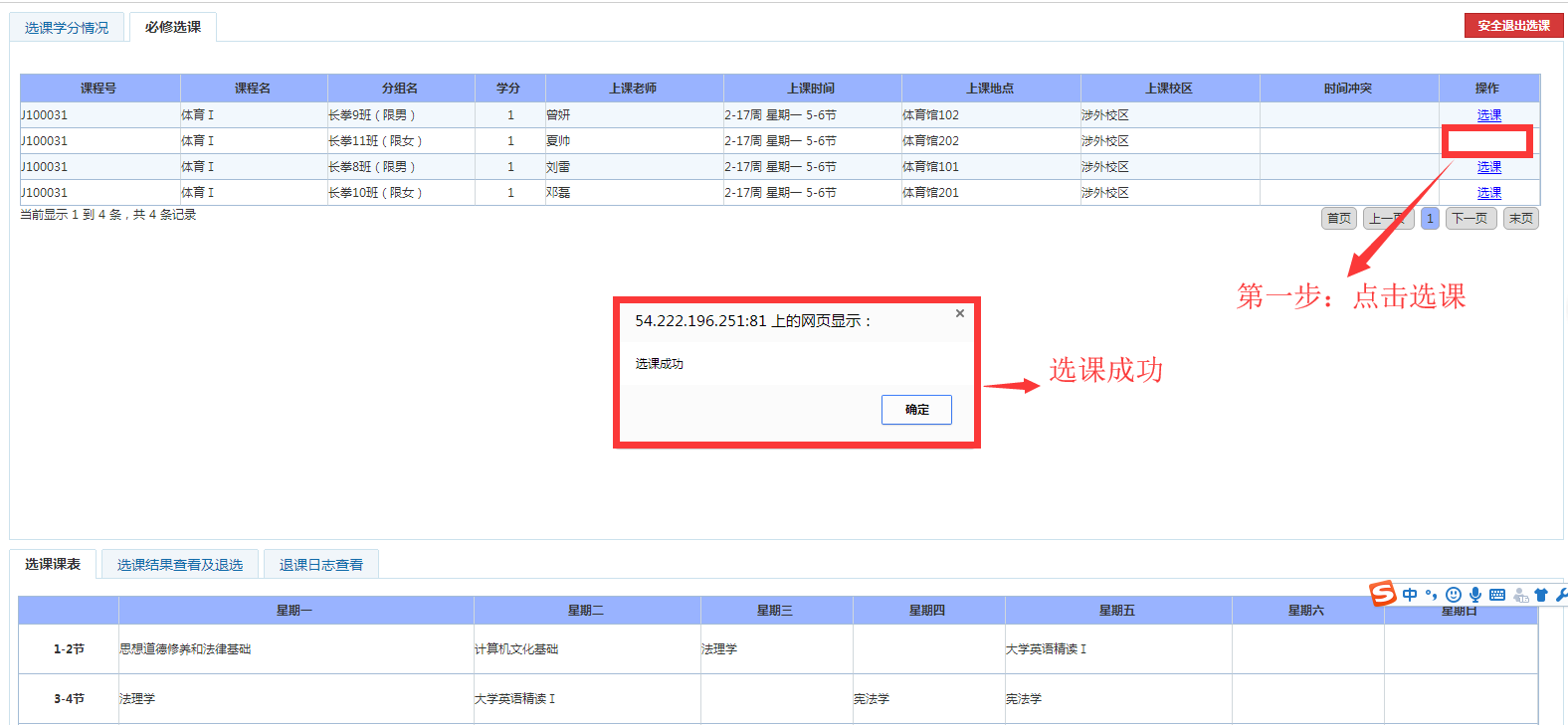This screenshot has width=1568, height=725.
Task: Click the 下一页 pagination button
Action: click(x=1470, y=218)
